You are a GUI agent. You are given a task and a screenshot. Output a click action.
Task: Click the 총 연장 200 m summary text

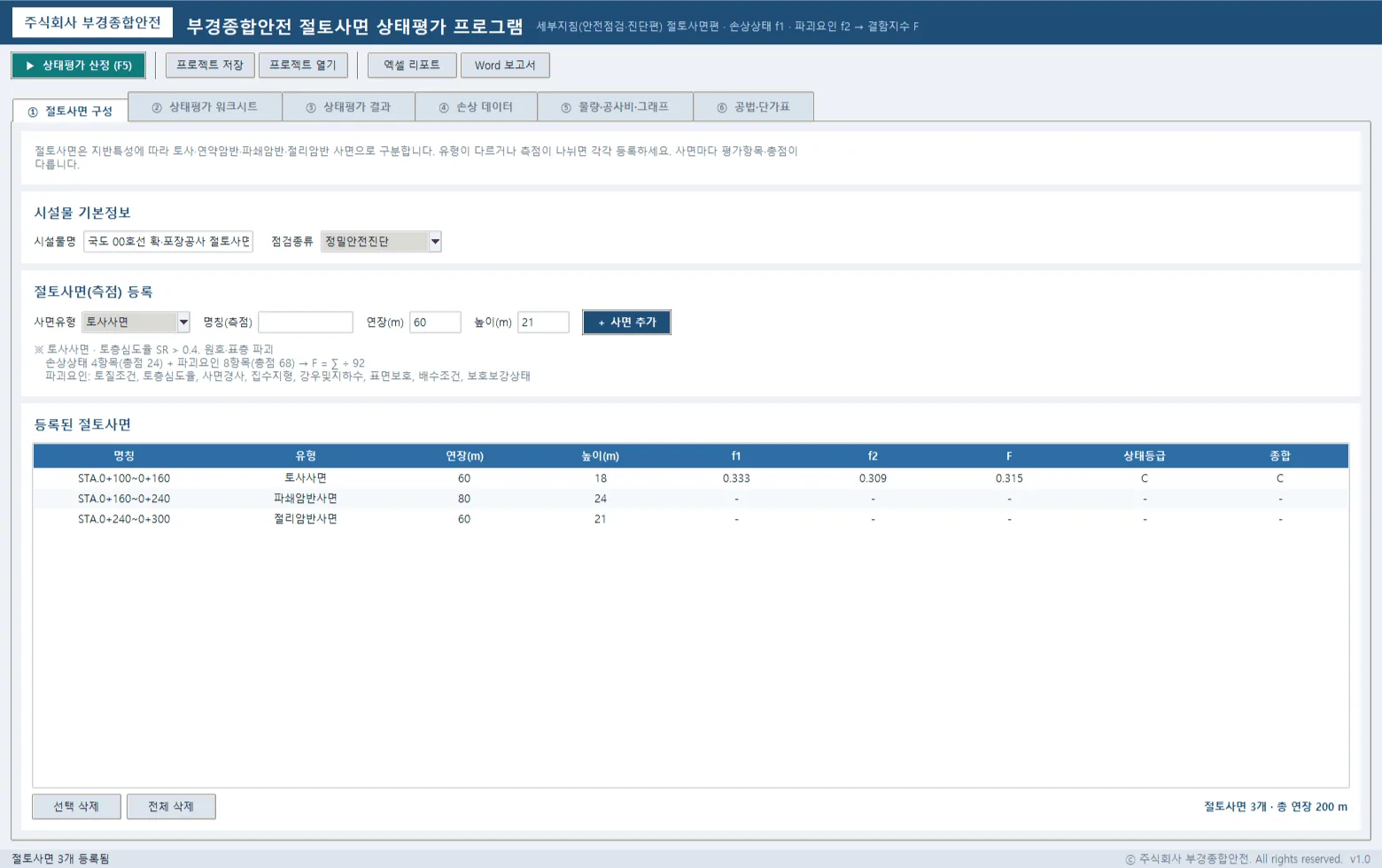click(1312, 807)
